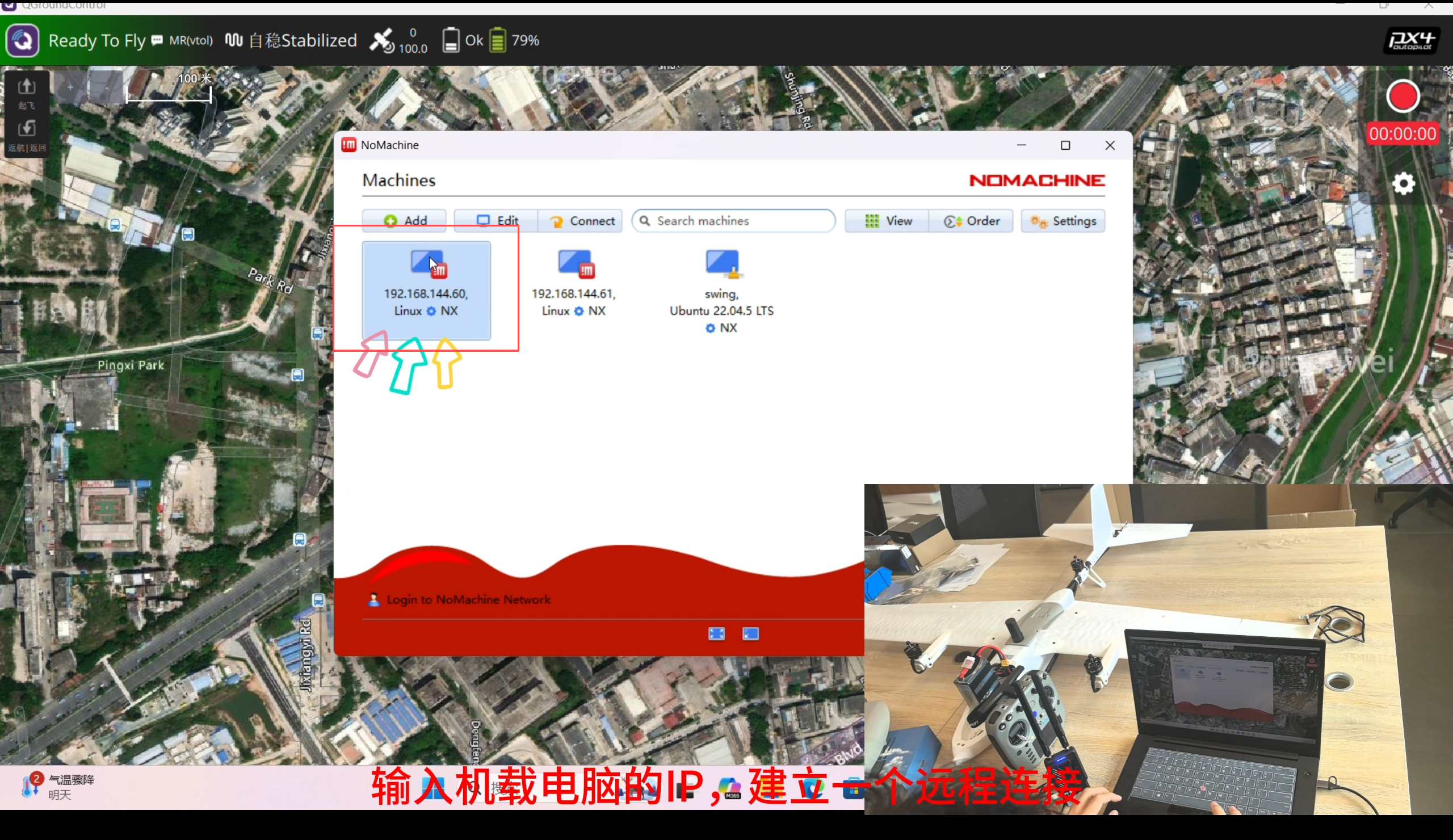The image size is (1453, 840).
Task: Open the gear settings on the map
Action: (x=1404, y=184)
